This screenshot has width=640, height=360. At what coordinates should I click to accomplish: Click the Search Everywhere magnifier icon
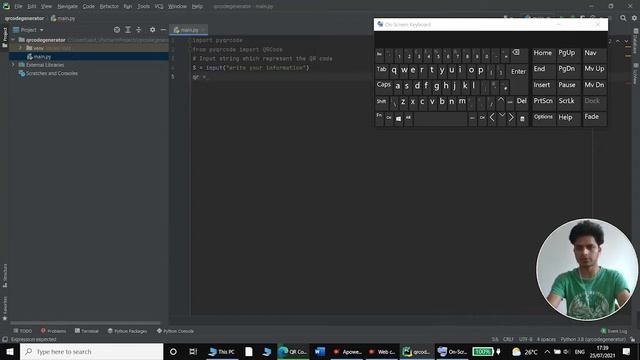click(623, 18)
